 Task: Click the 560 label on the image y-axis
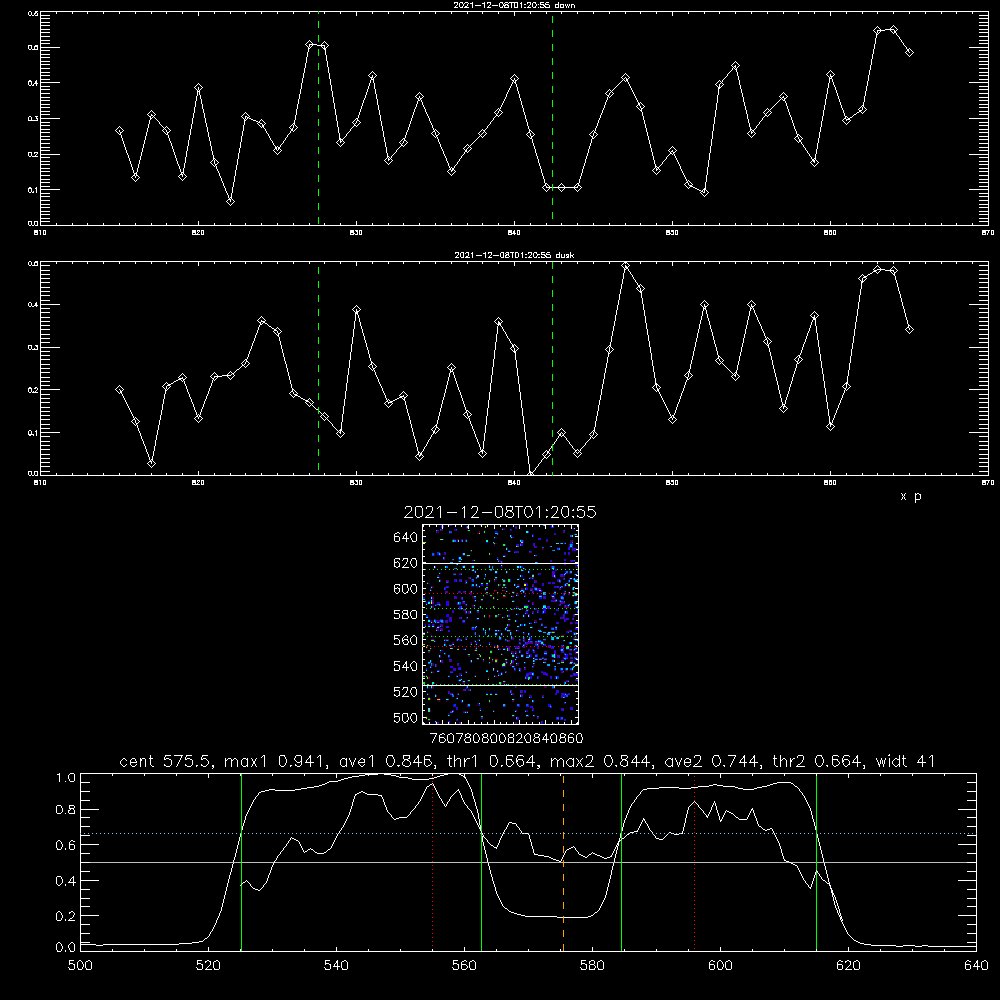point(405,640)
